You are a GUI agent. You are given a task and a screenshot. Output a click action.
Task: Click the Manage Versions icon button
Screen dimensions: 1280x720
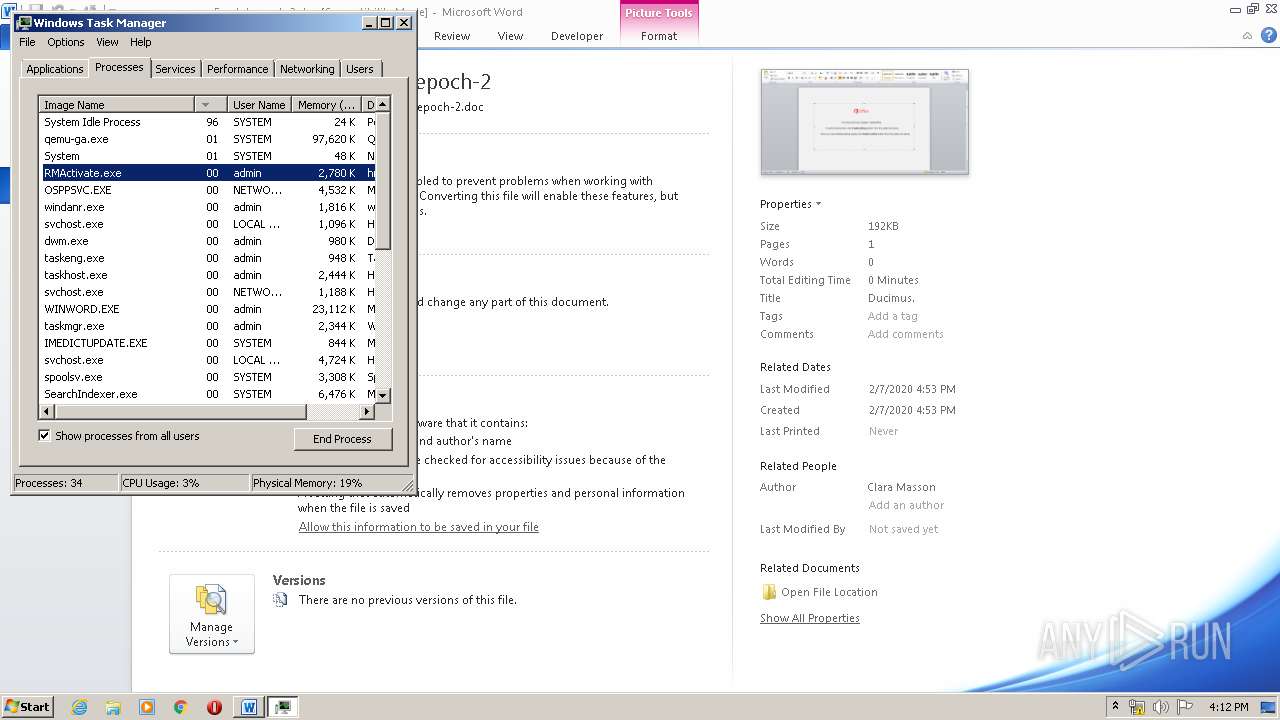pos(211,614)
